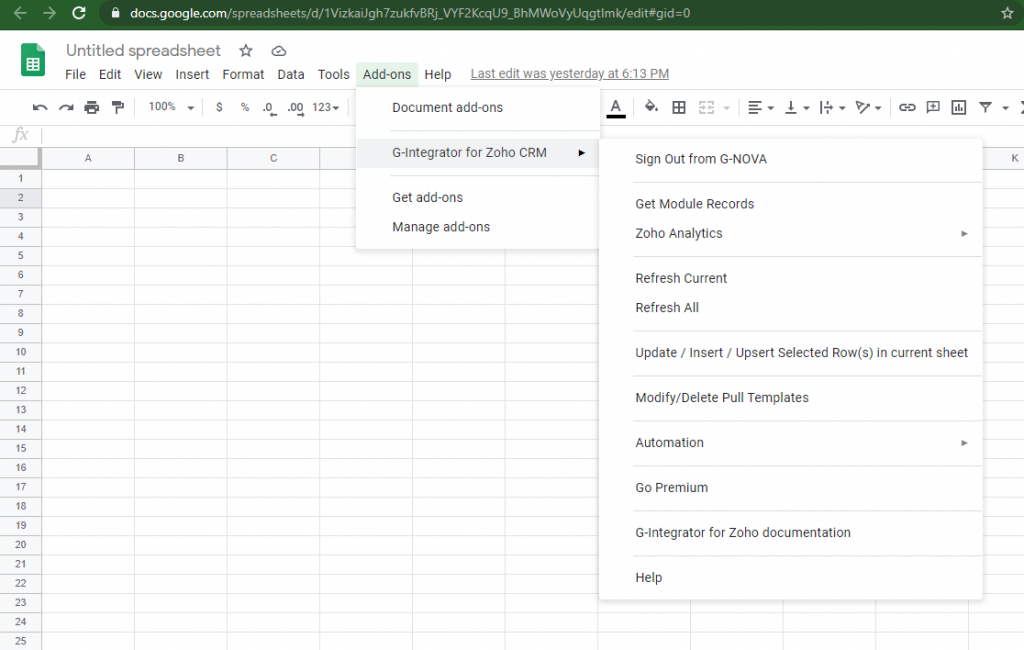Insert a link
The image size is (1024, 650).
[907, 108]
